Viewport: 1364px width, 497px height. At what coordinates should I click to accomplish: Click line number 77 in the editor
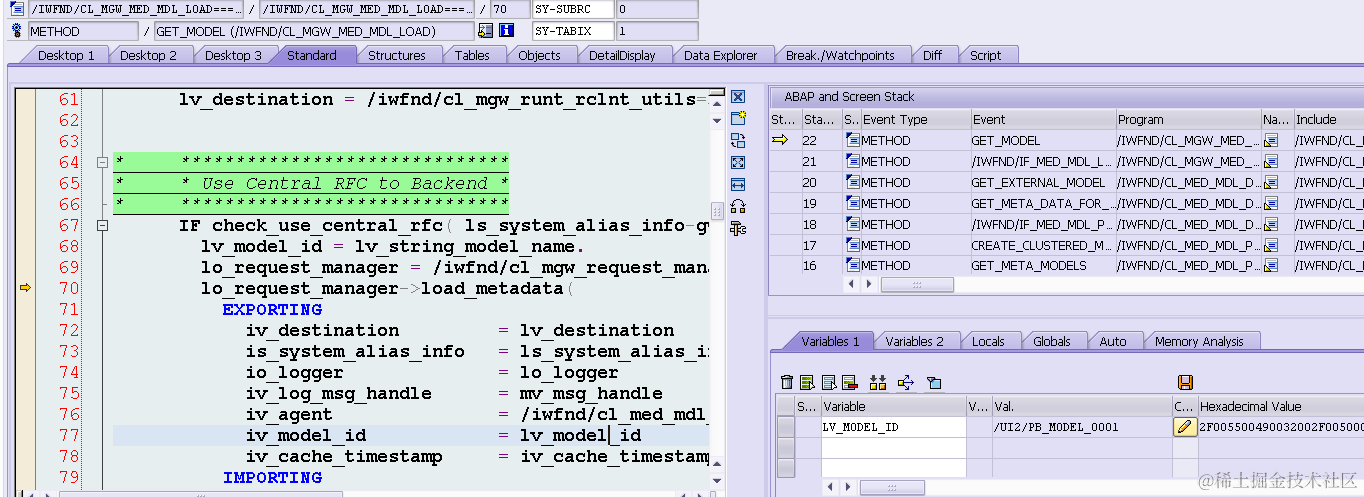[x=68, y=435]
